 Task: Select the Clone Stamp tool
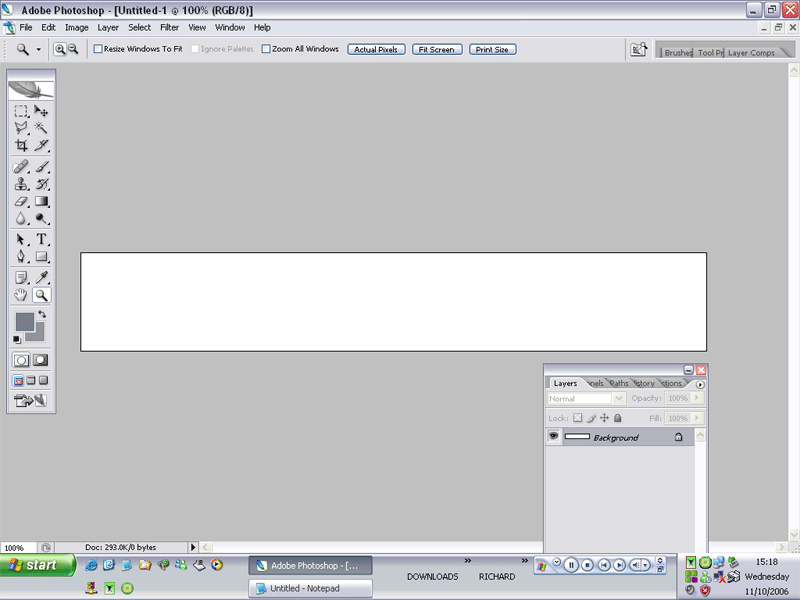pos(20,184)
